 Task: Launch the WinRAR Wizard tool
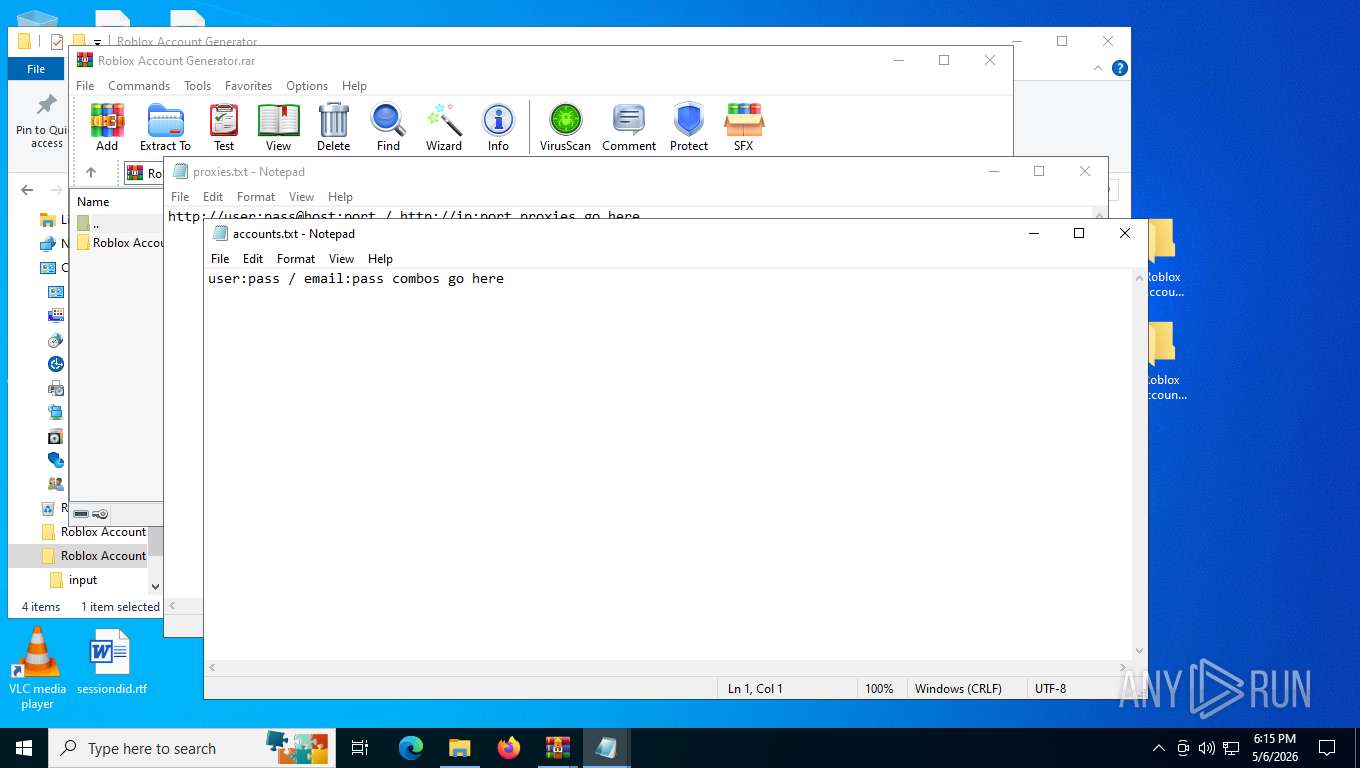(x=444, y=127)
